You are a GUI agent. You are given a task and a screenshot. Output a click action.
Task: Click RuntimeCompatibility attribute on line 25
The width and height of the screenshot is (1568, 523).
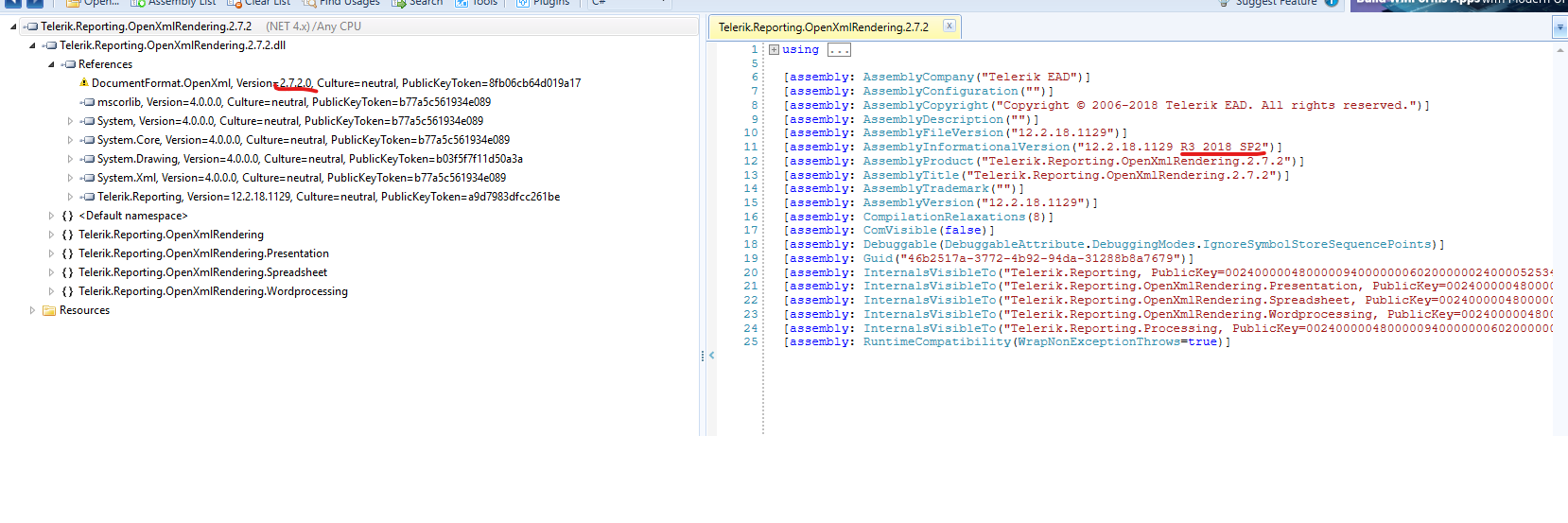click(937, 341)
